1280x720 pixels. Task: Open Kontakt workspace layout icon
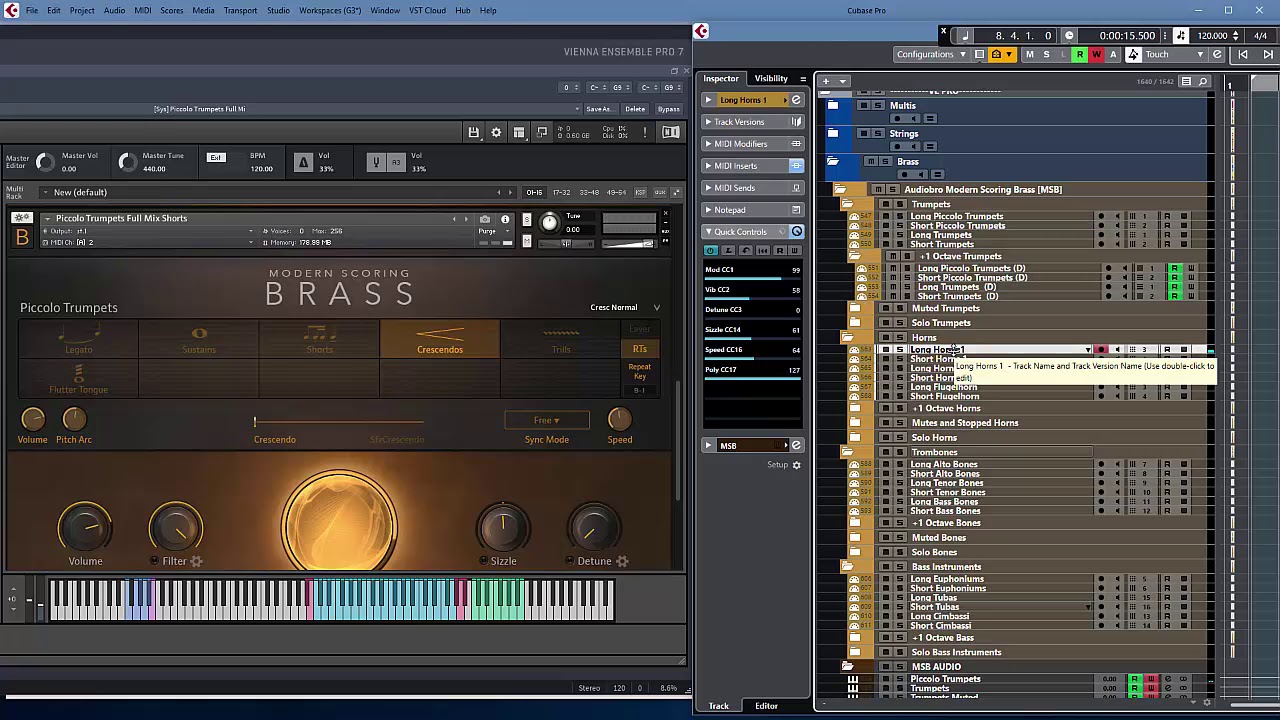pyautogui.click(x=519, y=132)
